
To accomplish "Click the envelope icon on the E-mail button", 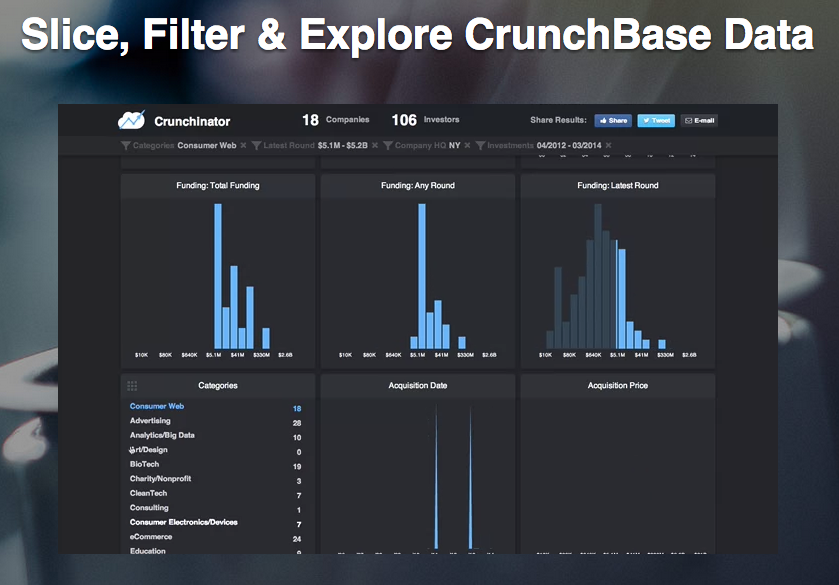I will click(687, 120).
